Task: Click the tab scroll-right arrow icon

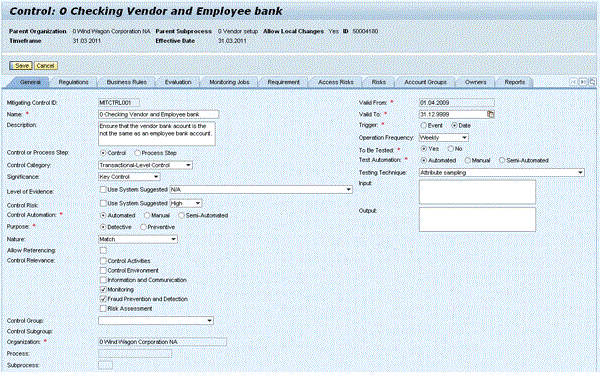Action: [x=583, y=82]
